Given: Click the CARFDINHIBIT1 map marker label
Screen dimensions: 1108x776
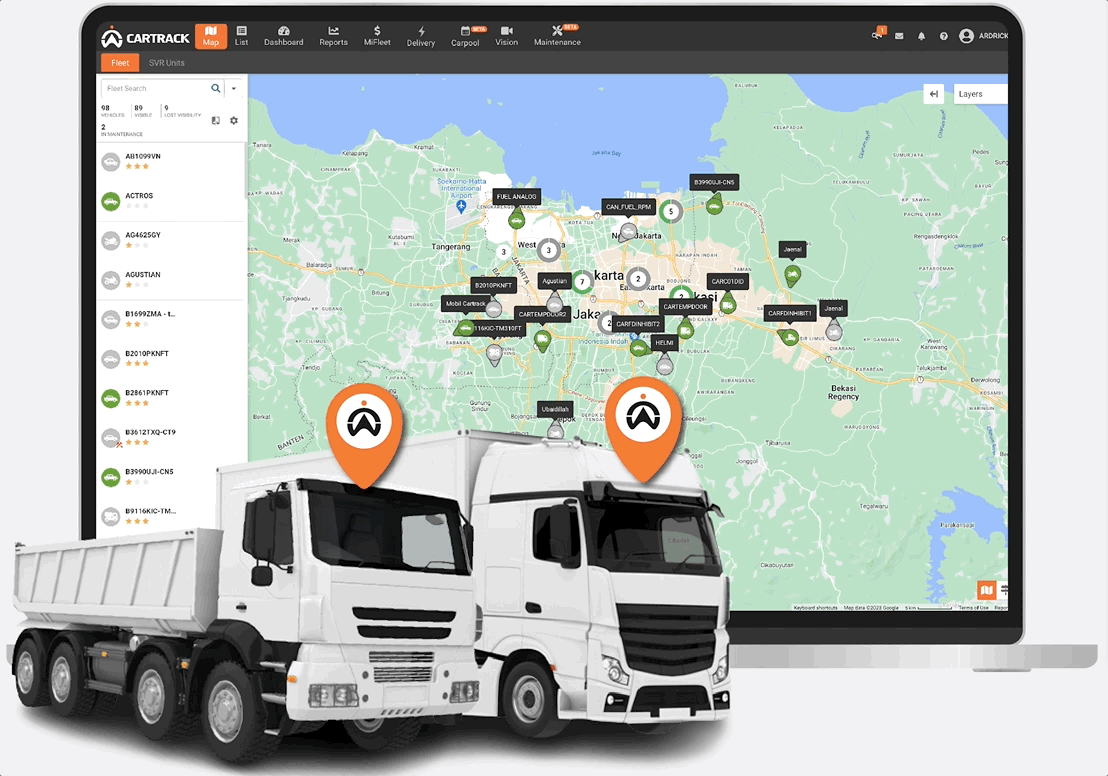Looking at the screenshot, I should pos(790,313).
